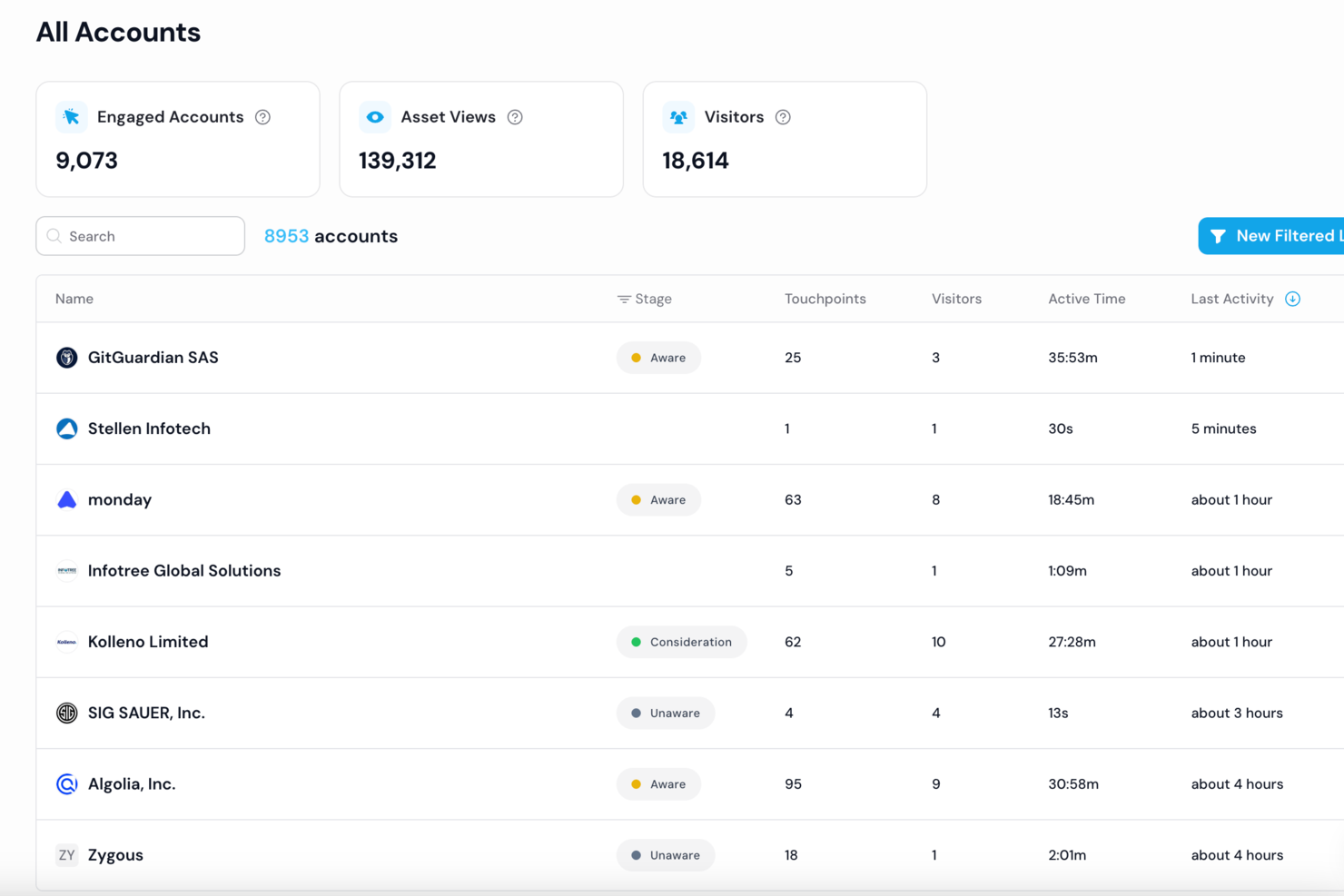Viewport: 1344px width, 896px height.
Task: Click the Asset Views value 139,312
Action: click(397, 161)
